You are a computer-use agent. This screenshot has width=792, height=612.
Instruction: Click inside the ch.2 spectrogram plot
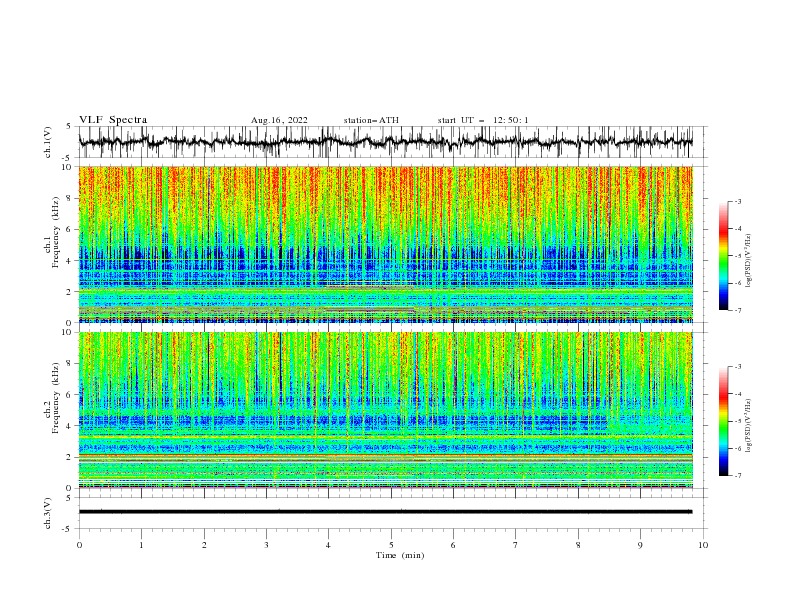tap(385, 410)
